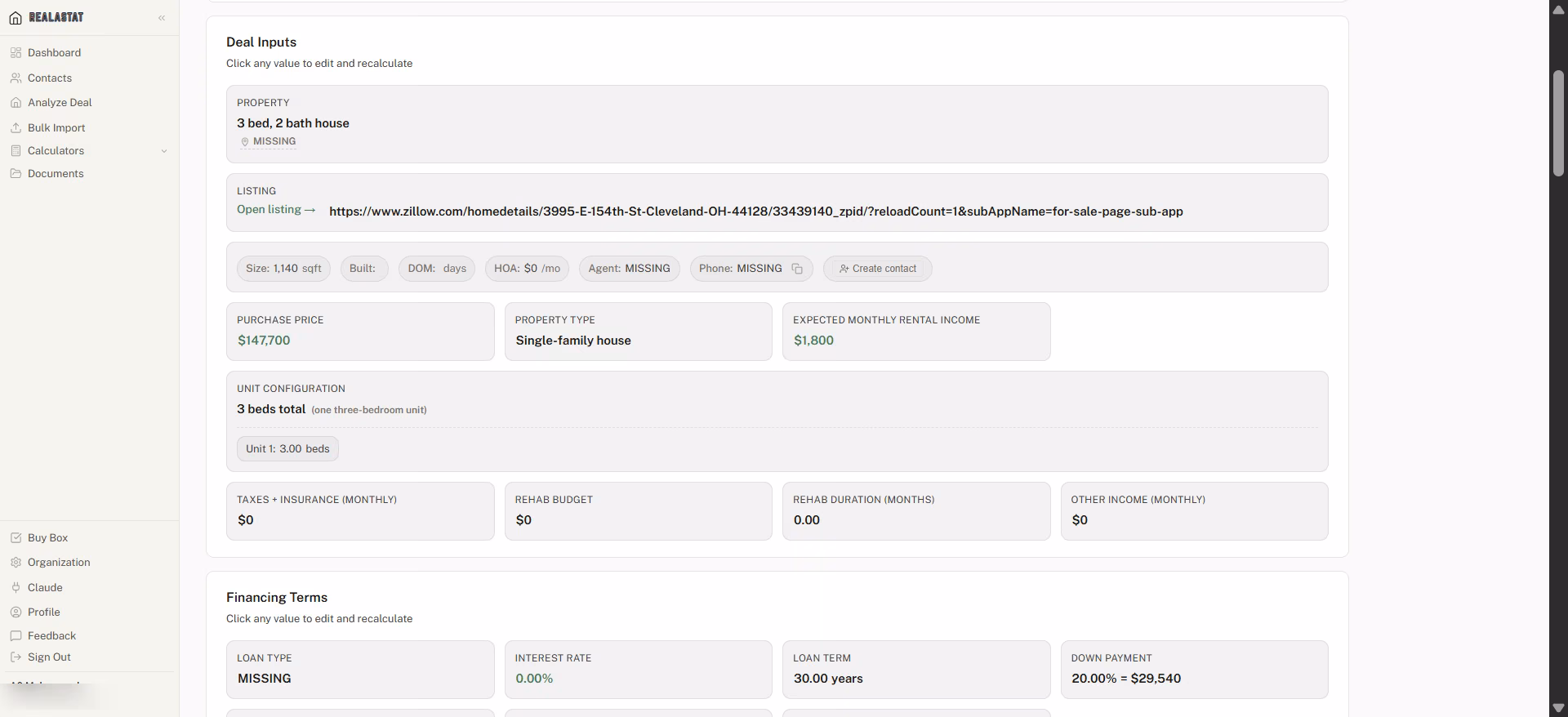Open listing link to Zillow
The image size is (1568, 717).
pyautogui.click(x=276, y=210)
